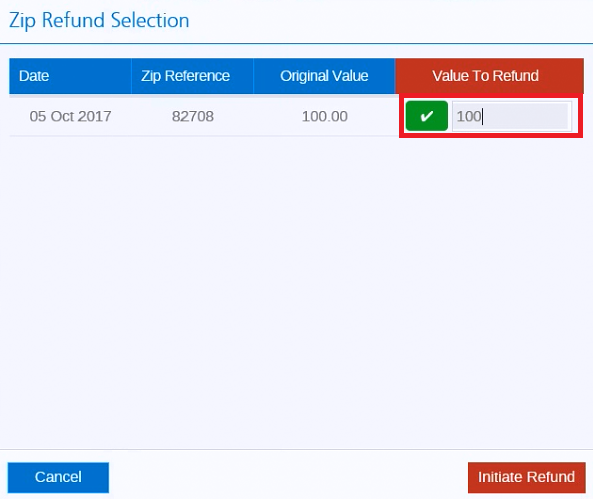Image resolution: width=593 pixels, height=499 pixels.
Task: Click the white tick icon in the row
Action: (427, 116)
